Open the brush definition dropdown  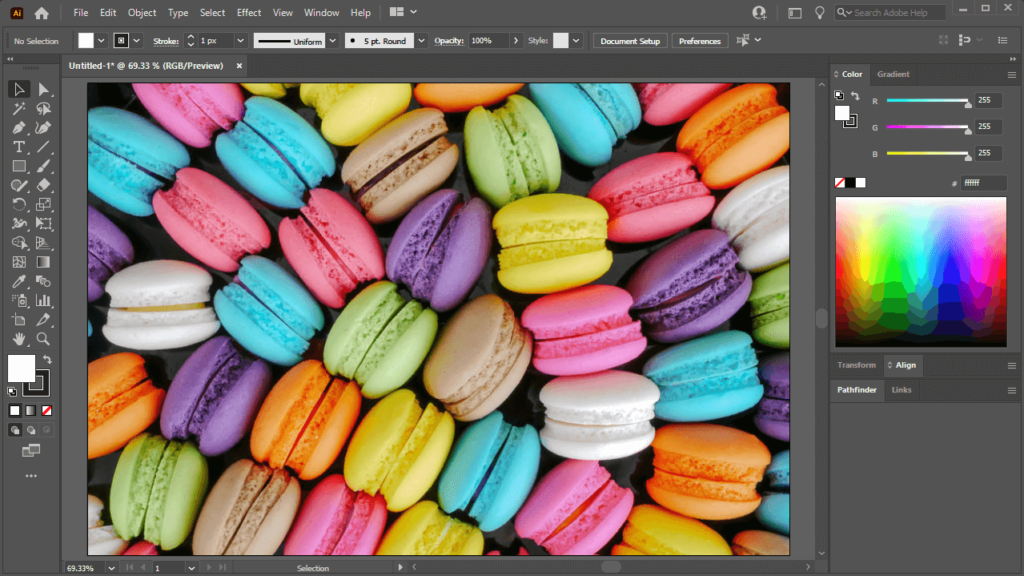point(419,41)
